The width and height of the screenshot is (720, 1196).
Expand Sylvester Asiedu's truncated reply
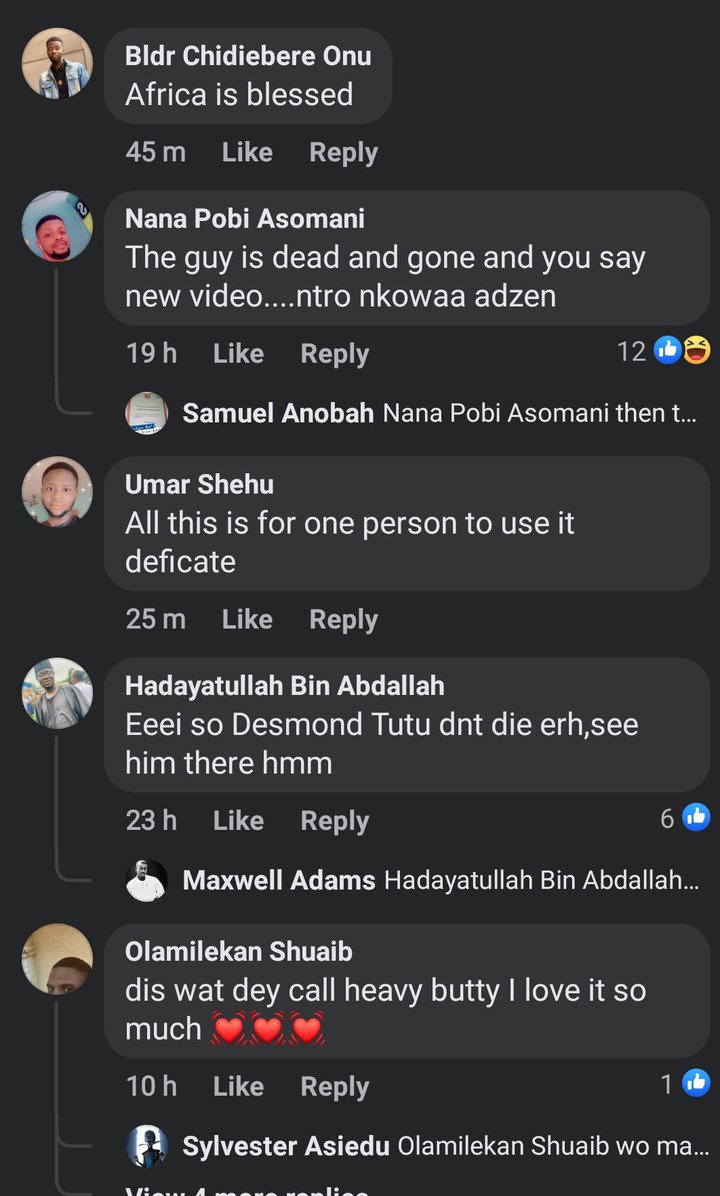click(552, 1146)
